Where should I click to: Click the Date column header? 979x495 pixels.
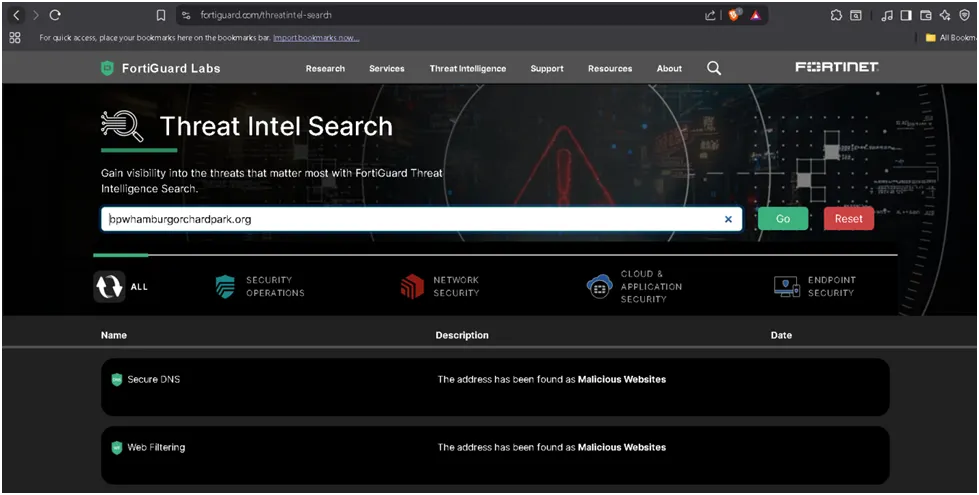[x=781, y=335]
